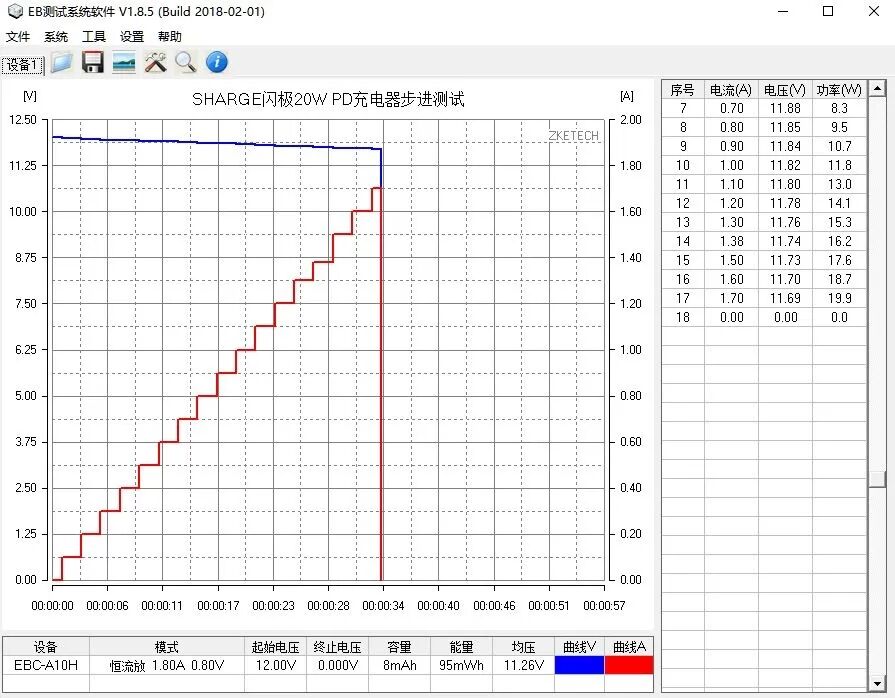Click the 终止电压 header cell
Image resolution: width=895 pixels, height=698 pixels.
[x=337, y=647]
